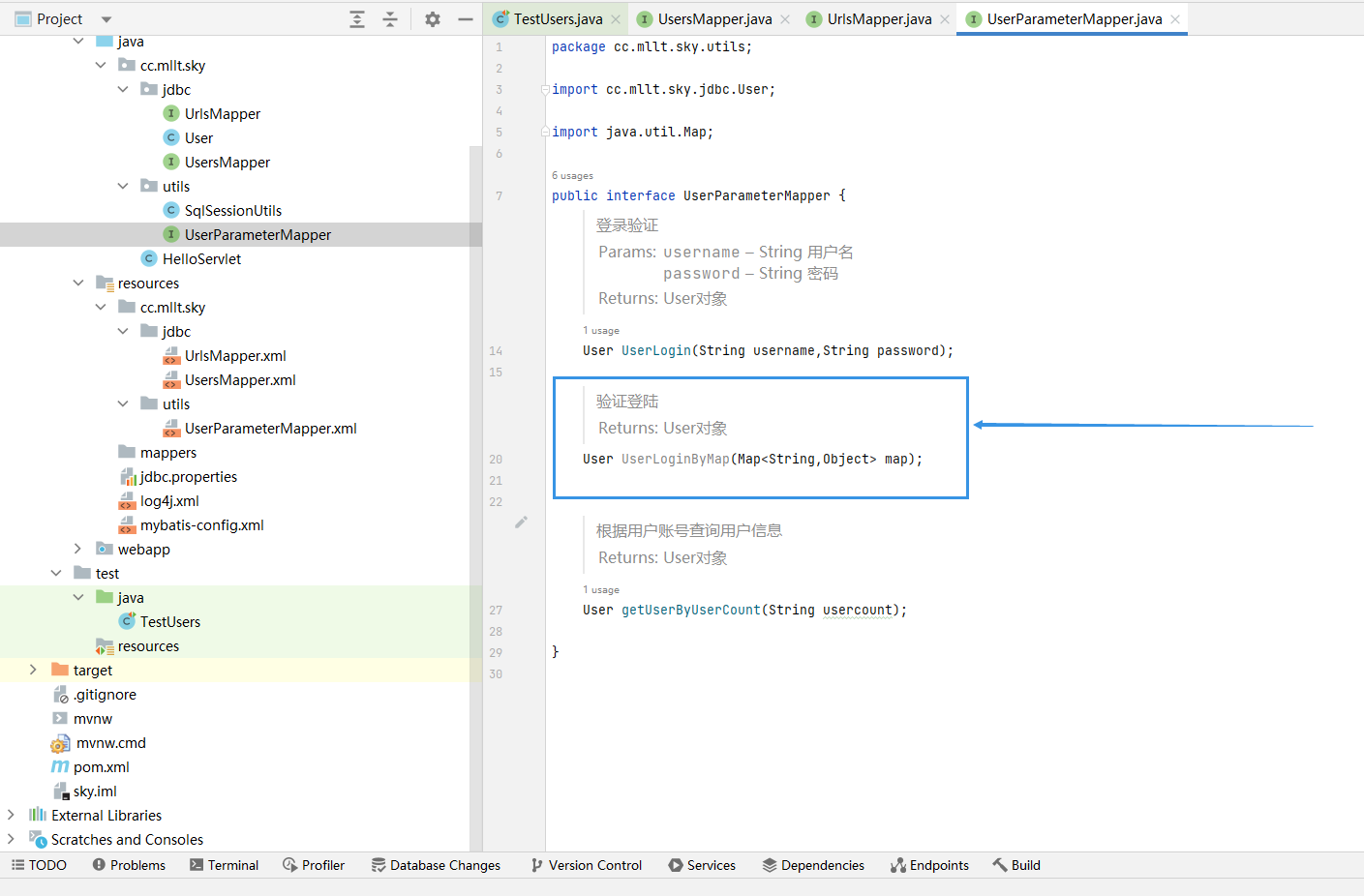1364x896 pixels.
Task: Open Project panel settings gear
Action: [x=433, y=19]
